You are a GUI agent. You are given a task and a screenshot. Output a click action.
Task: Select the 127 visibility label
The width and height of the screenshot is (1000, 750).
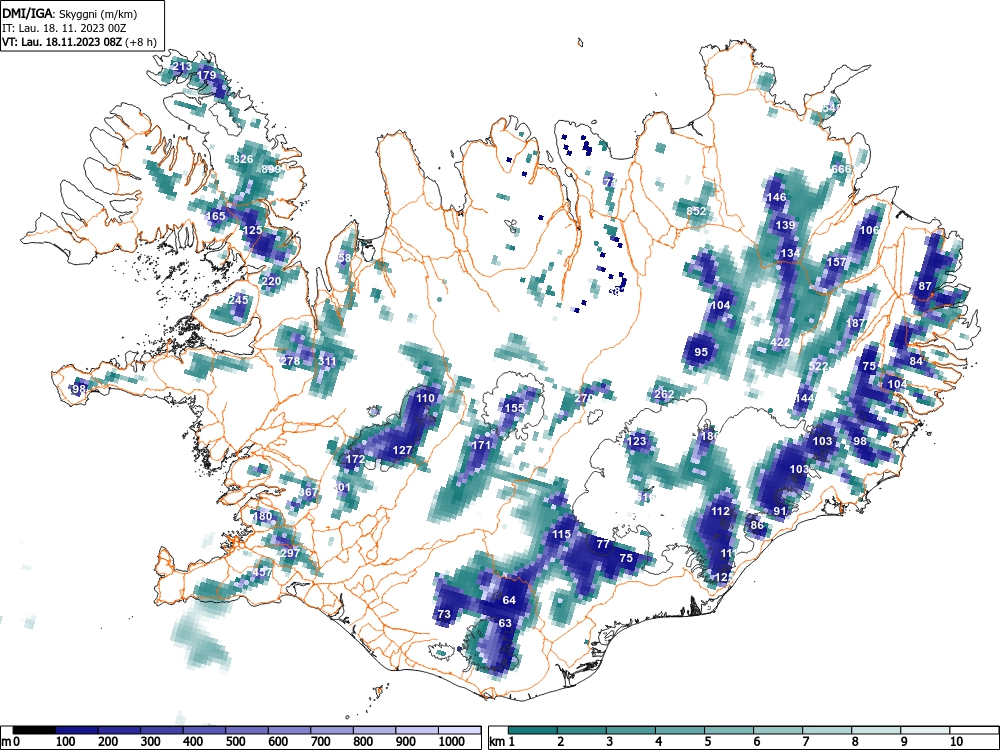click(402, 450)
